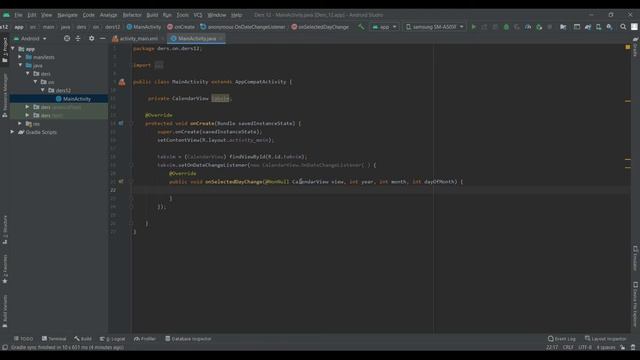The image size is (640, 360).
Task: Click the MainActivity breadcrumb in navigation bar
Action: click(144, 27)
